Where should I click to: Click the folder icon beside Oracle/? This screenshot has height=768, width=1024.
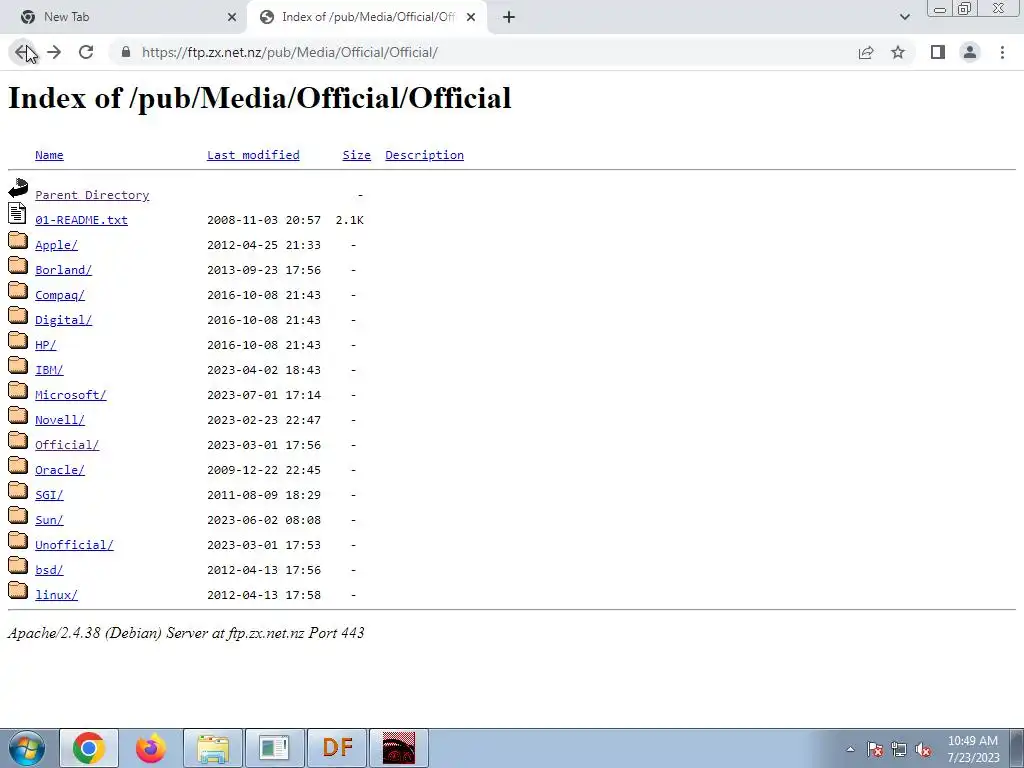coord(18,465)
